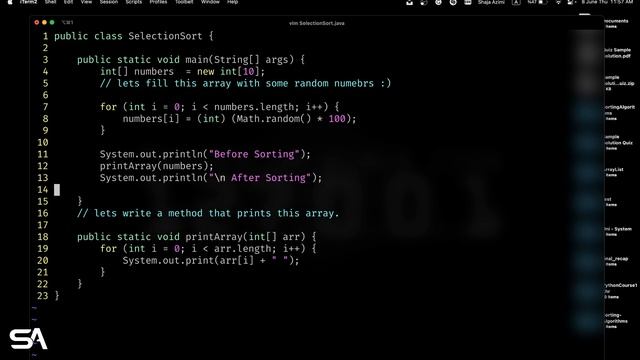640x360 pixels.
Task: Click the main(String[] args) method declaration
Action: pos(191,60)
